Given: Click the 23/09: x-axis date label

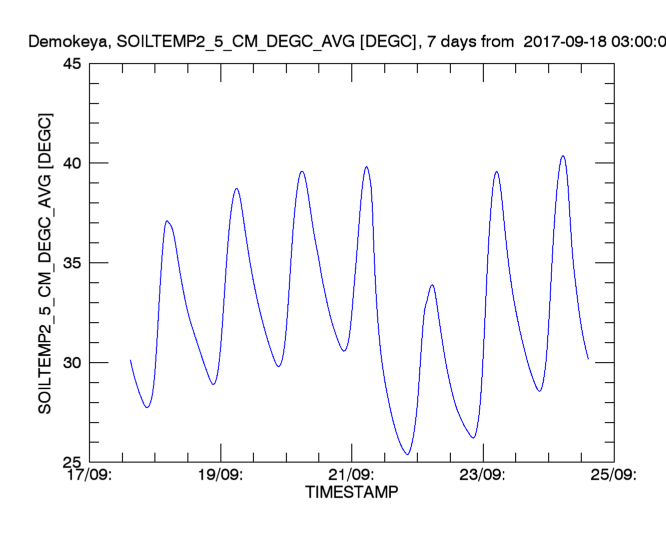Looking at the screenshot, I should click(482, 475).
